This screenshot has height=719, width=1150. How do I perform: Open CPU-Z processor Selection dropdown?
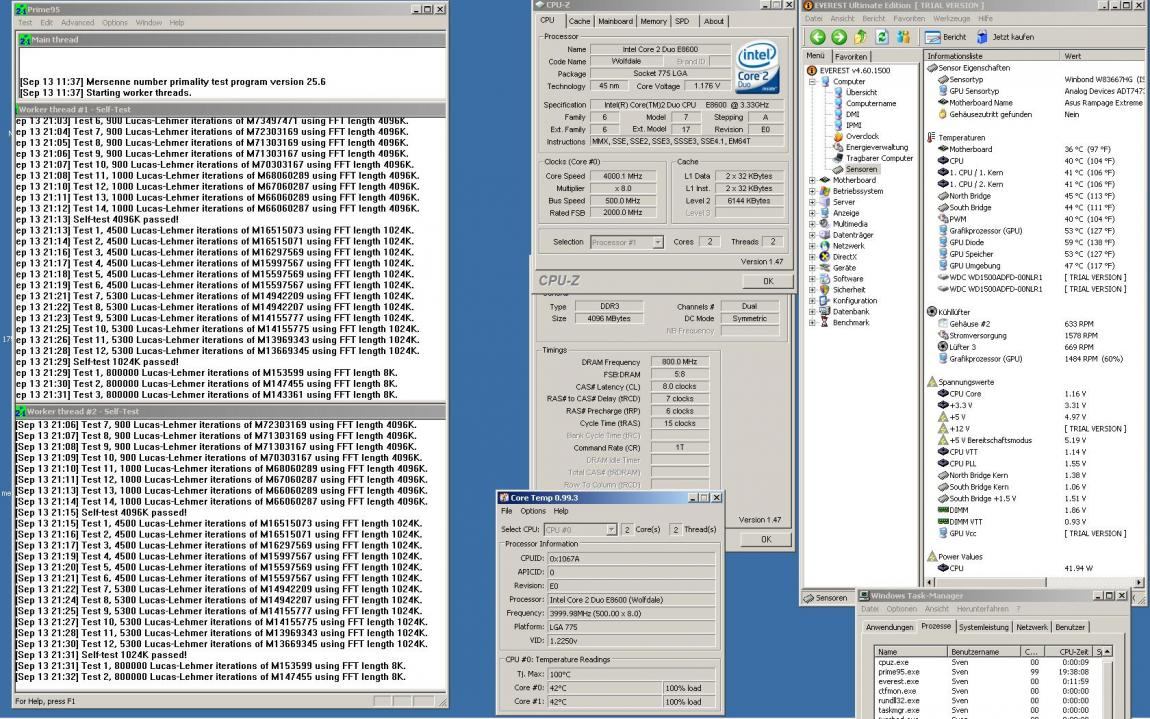(x=658, y=242)
